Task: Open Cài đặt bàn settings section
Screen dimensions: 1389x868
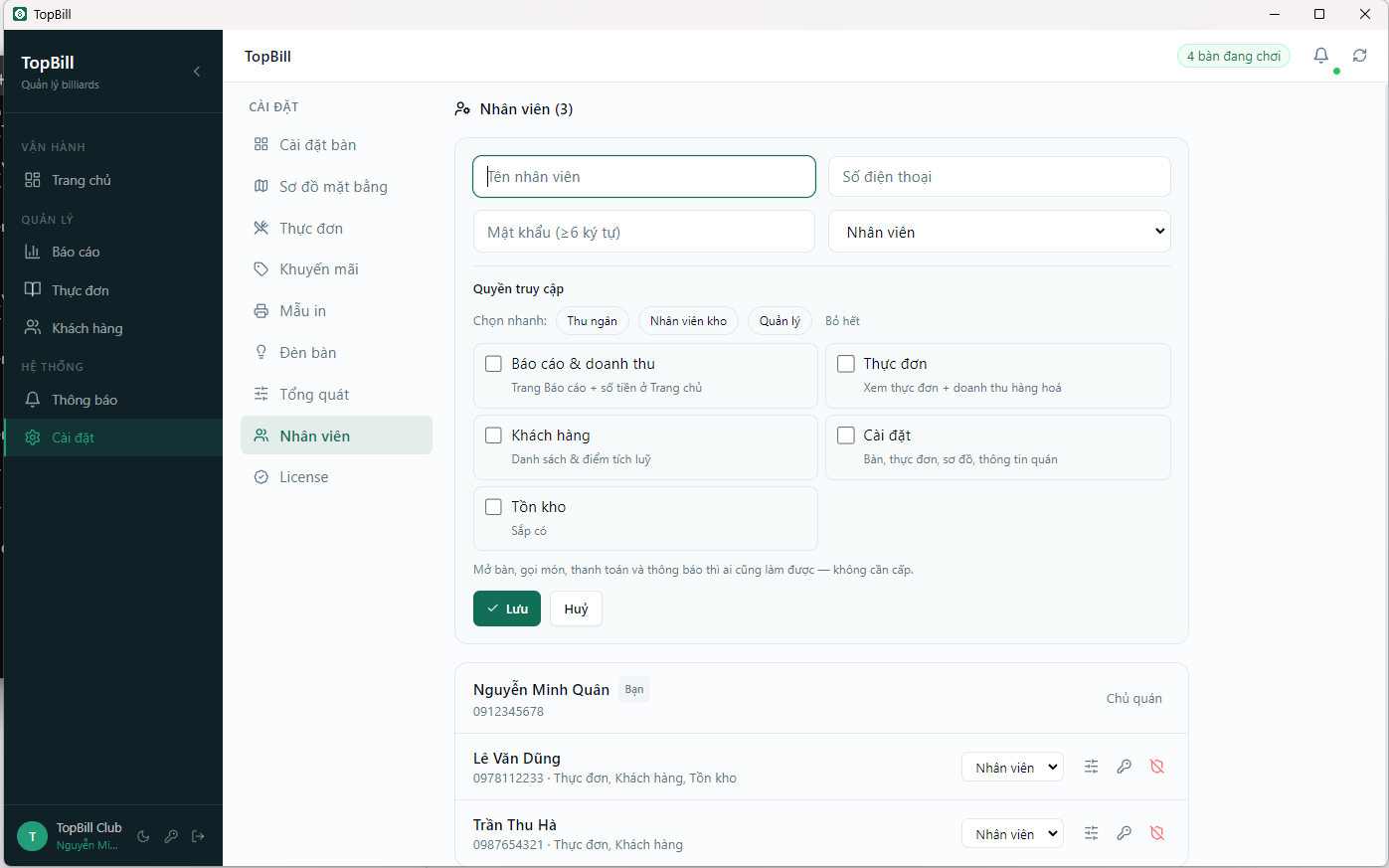Action: pos(336,145)
